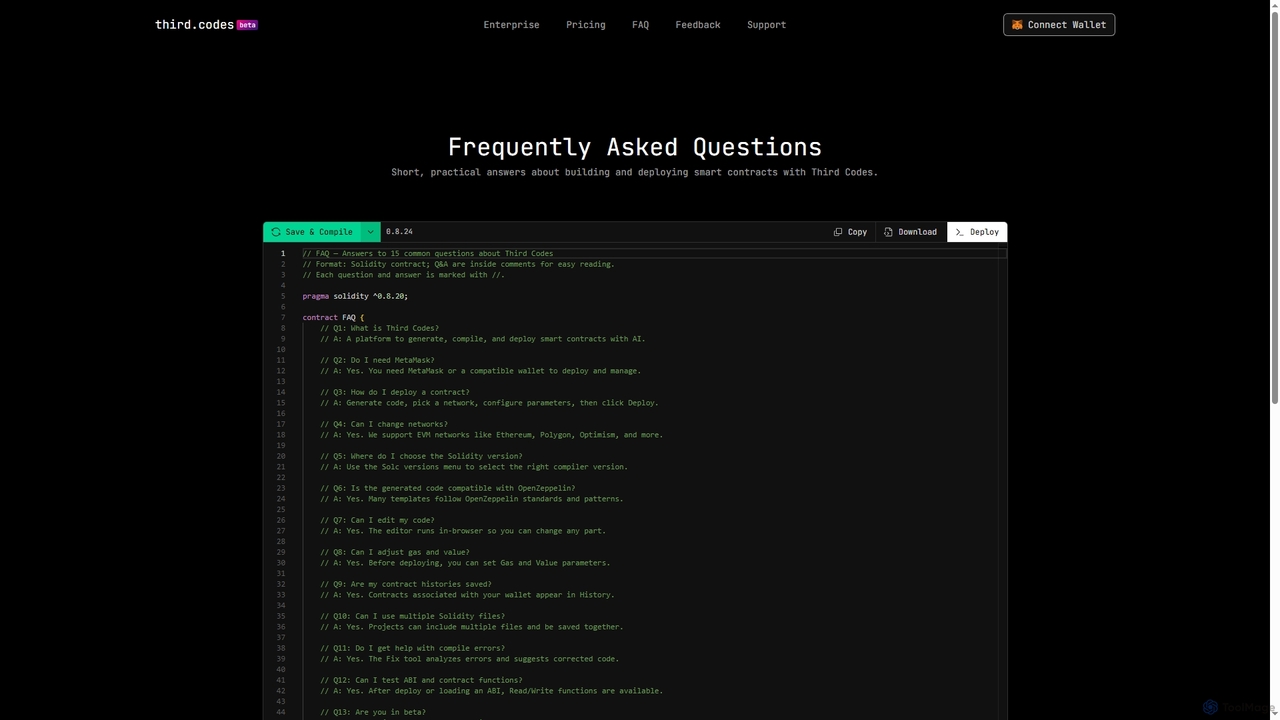Viewport: 1280px width, 720px height.
Task: Go to the Pricing page
Action: point(586,25)
